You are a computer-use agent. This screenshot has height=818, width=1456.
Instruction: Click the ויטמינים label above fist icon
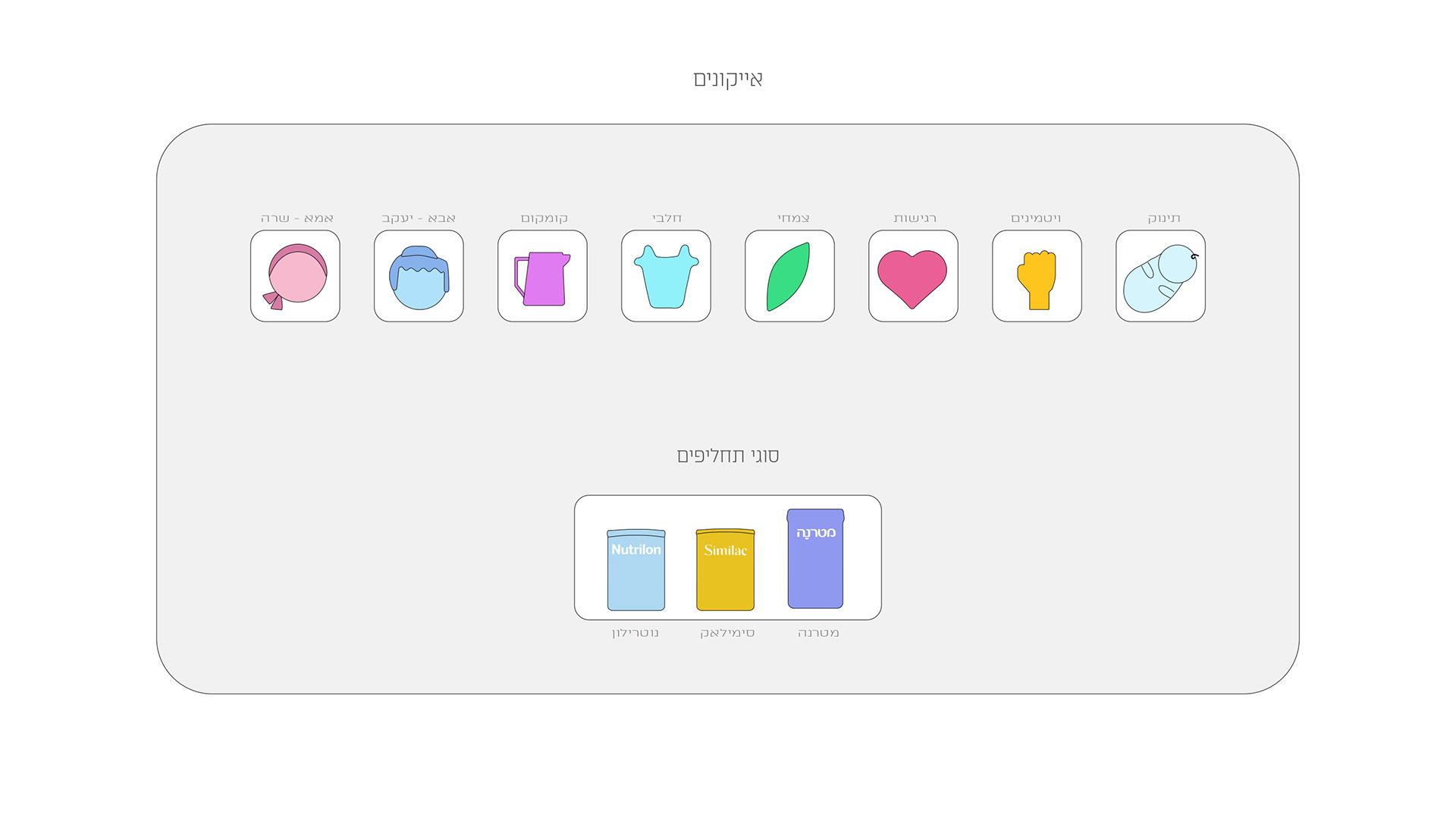pos(1036,218)
